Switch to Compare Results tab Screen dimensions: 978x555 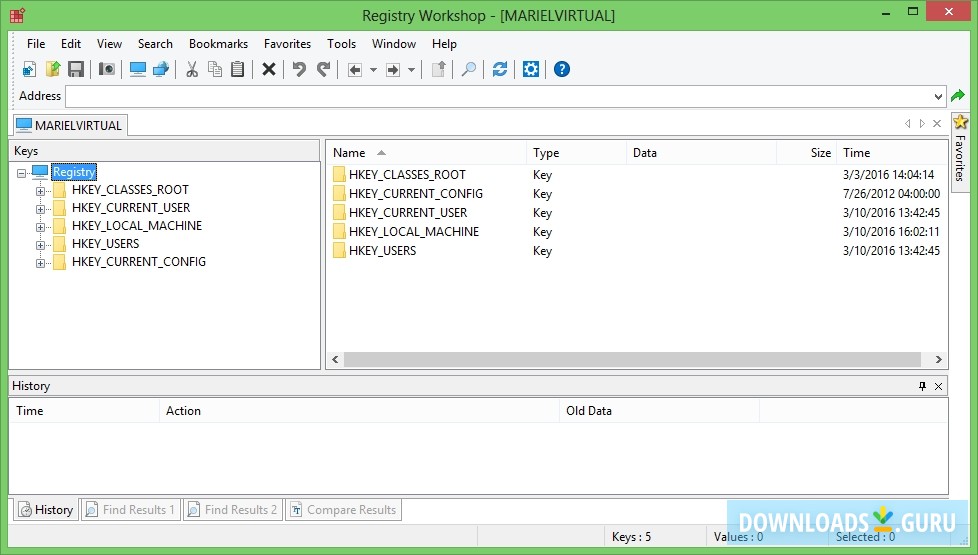344,509
